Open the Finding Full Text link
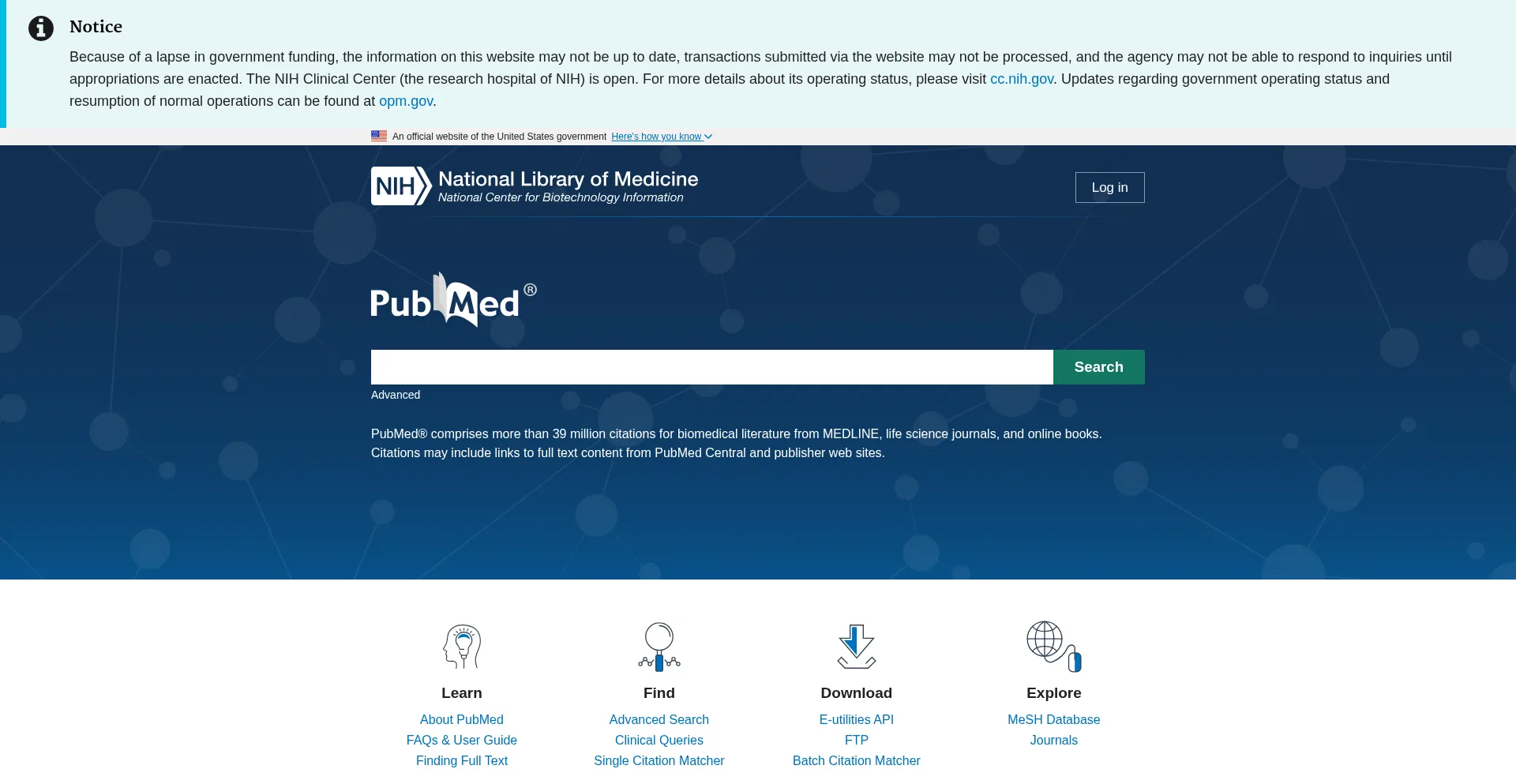The image size is (1516, 784). click(462, 760)
